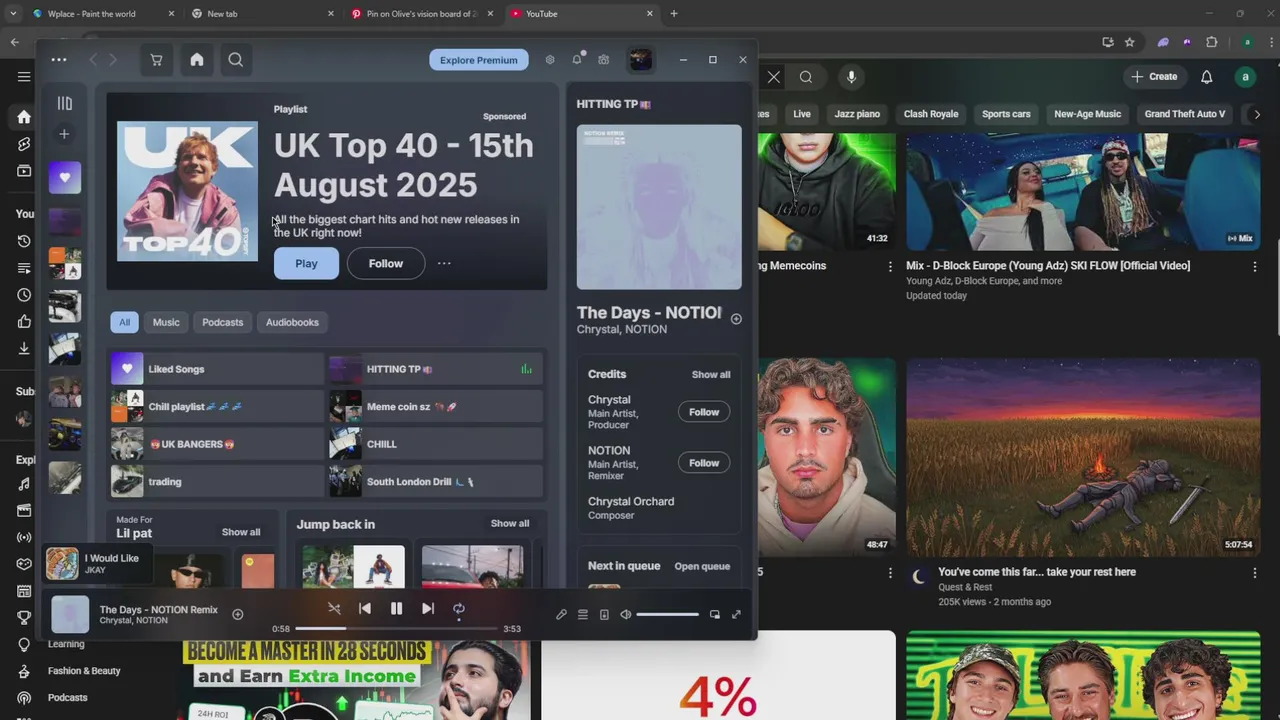Viewport: 1280px width, 720px height.
Task: Open connect to device icon
Action: 604,614
